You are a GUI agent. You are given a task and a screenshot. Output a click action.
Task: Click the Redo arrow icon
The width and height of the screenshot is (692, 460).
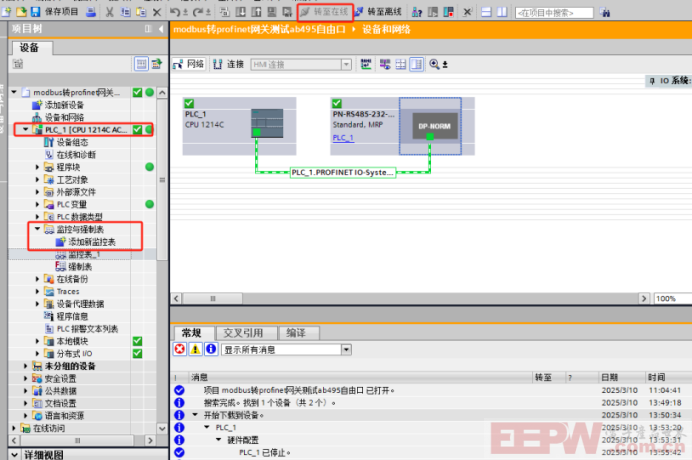click(x=197, y=12)
